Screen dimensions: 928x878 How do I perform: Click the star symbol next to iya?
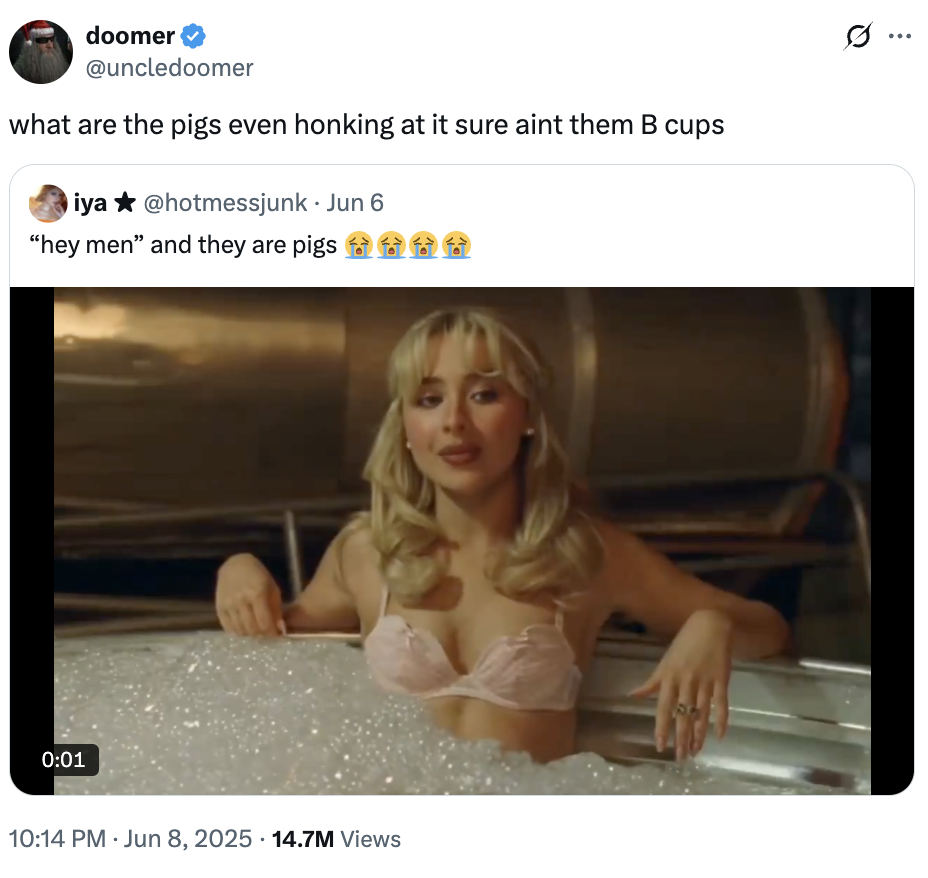(125, 203)
